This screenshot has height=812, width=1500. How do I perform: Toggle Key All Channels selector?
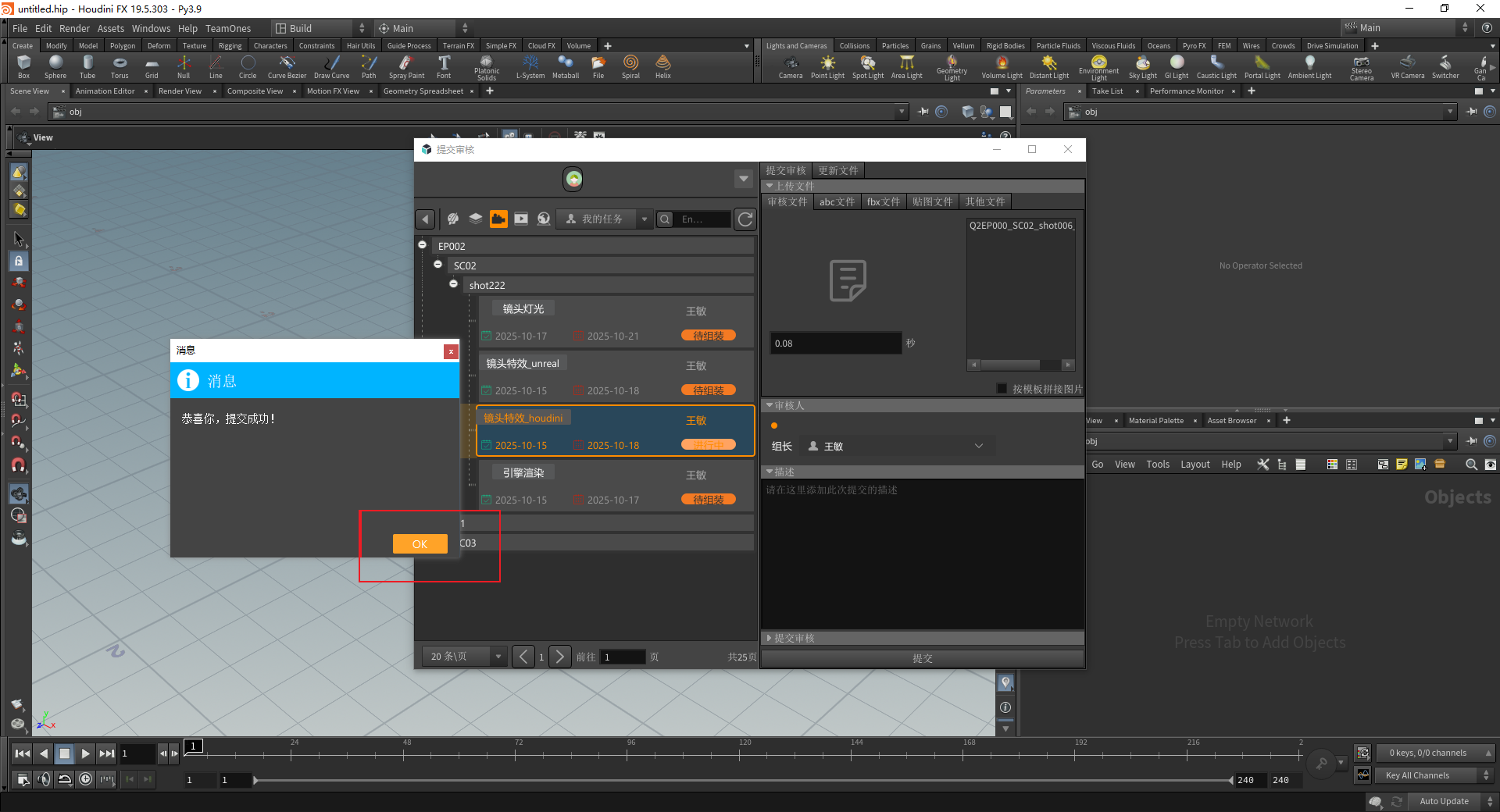pyautogui.click(x=1436, y=775)
